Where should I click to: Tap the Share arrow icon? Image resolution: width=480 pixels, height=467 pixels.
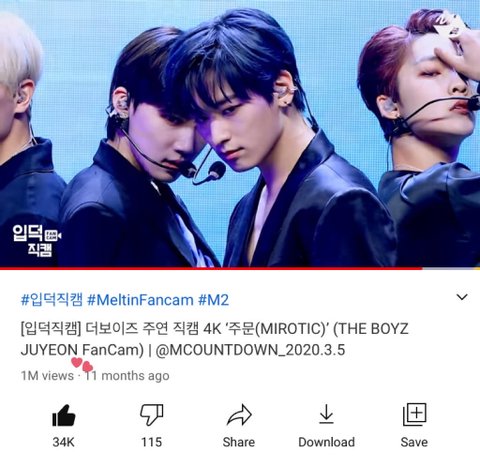point(239,415)
